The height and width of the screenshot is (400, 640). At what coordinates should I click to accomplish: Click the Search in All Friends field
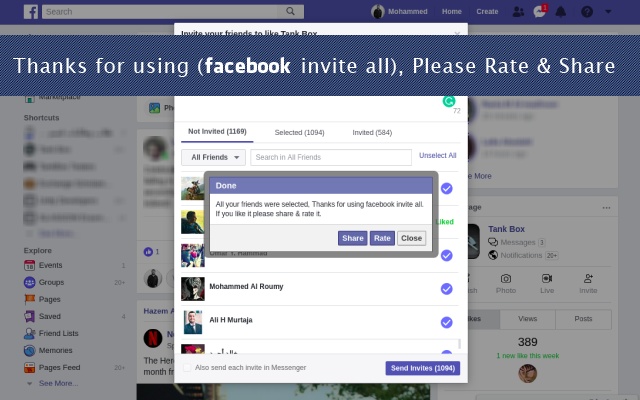(331, 158)
